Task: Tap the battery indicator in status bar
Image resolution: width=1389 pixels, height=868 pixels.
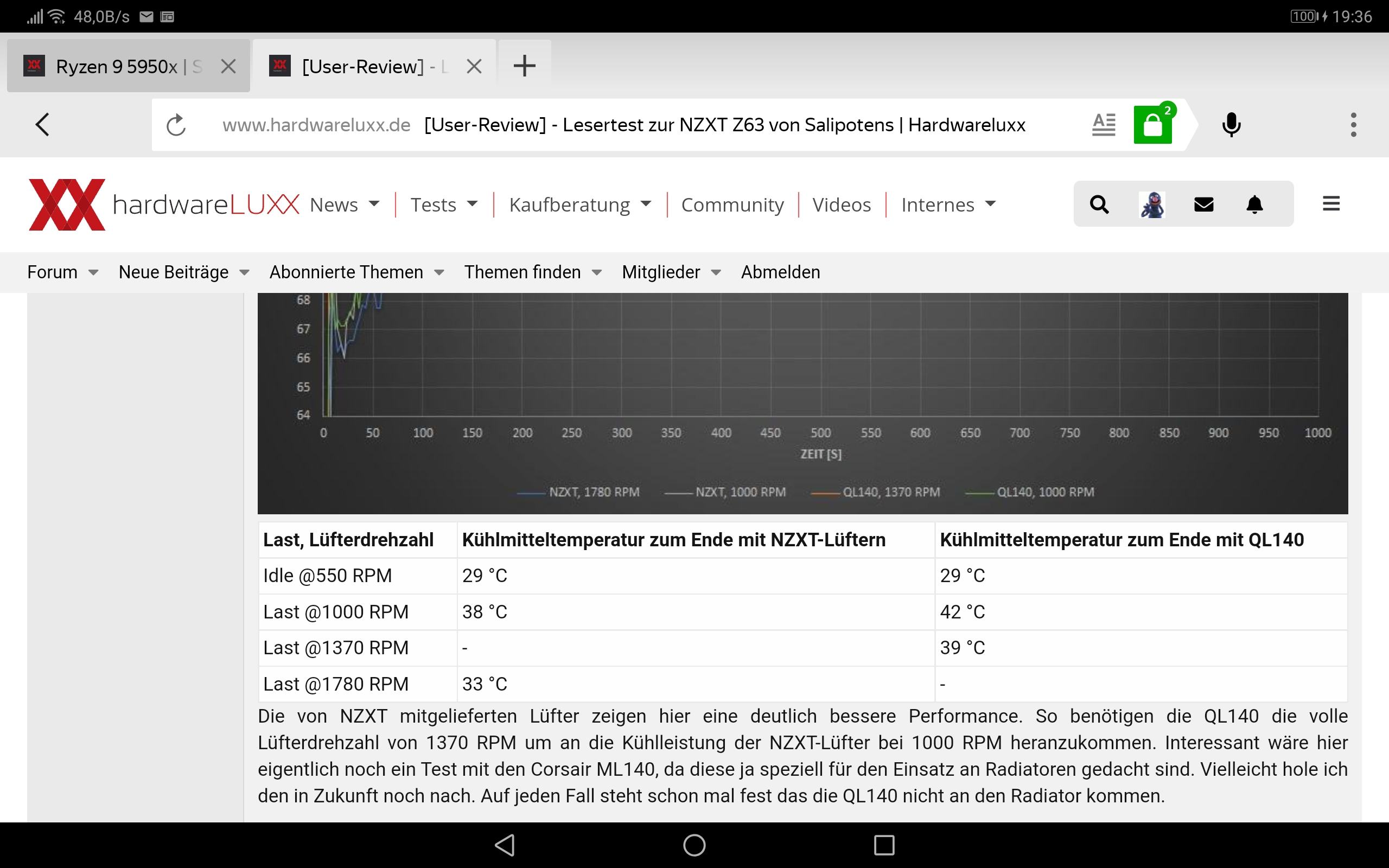Action: coord(1303,16)
